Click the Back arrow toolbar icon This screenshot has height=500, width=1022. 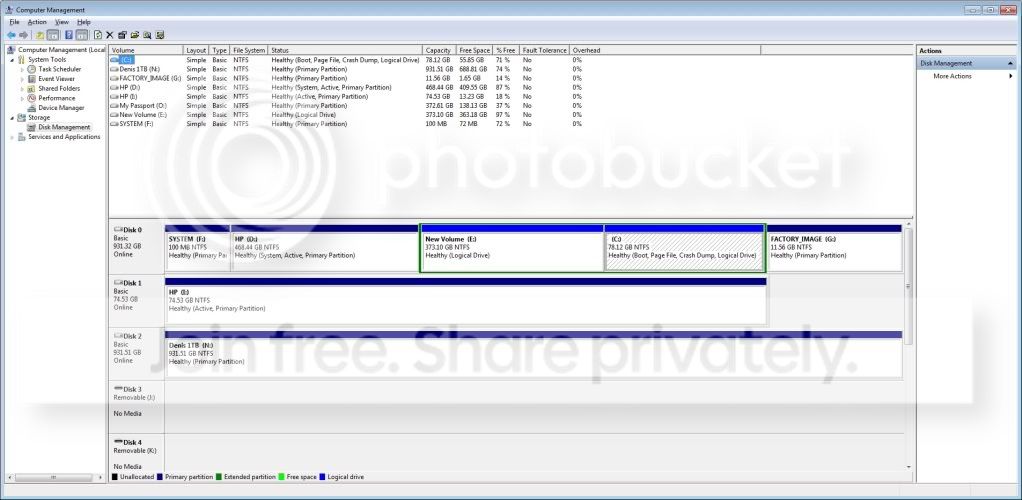click(11, 35)
